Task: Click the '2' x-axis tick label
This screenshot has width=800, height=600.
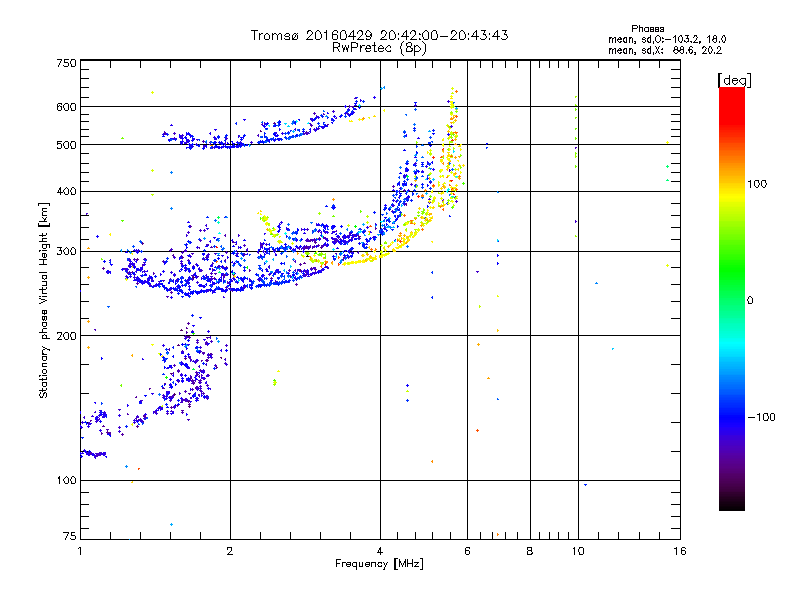Action: [x=230, y=551]
